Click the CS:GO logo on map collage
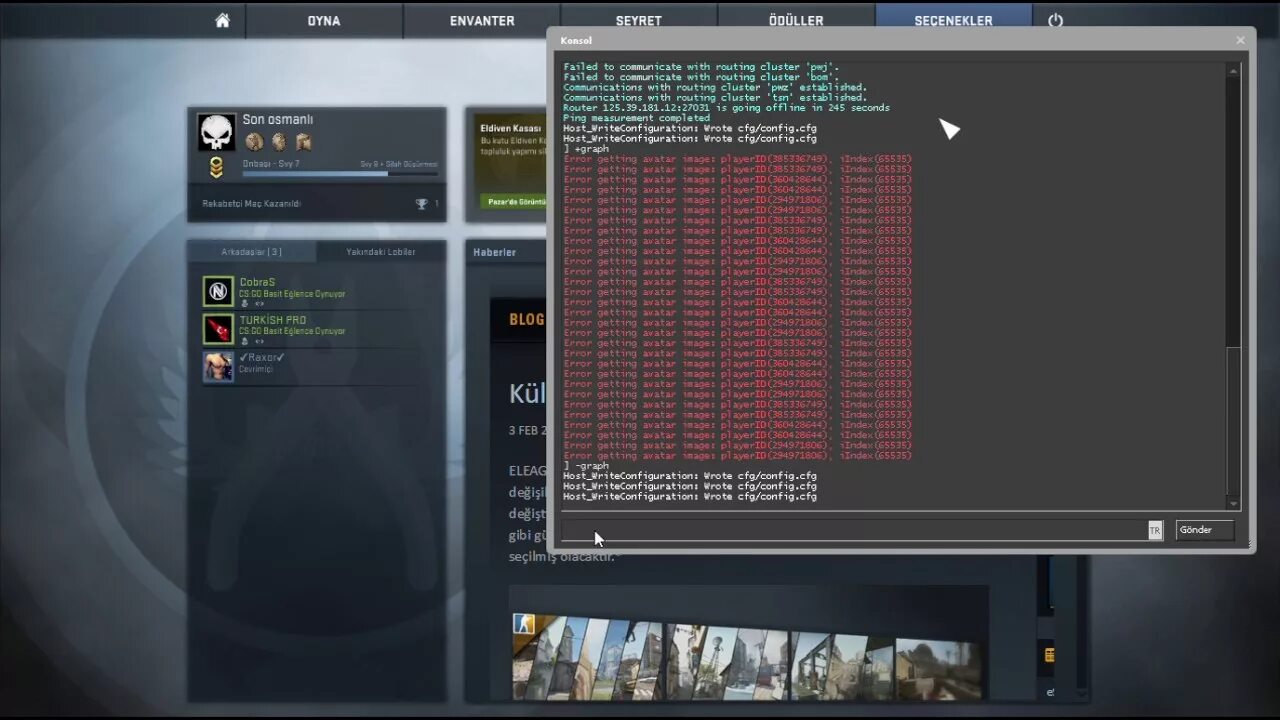Viewport: 1280px width, 720px height. [524, 624]
